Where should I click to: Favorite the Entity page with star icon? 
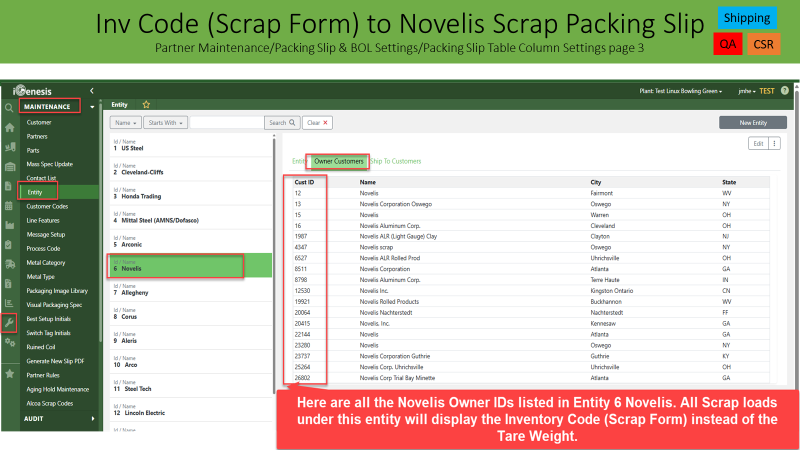[146, 105]
